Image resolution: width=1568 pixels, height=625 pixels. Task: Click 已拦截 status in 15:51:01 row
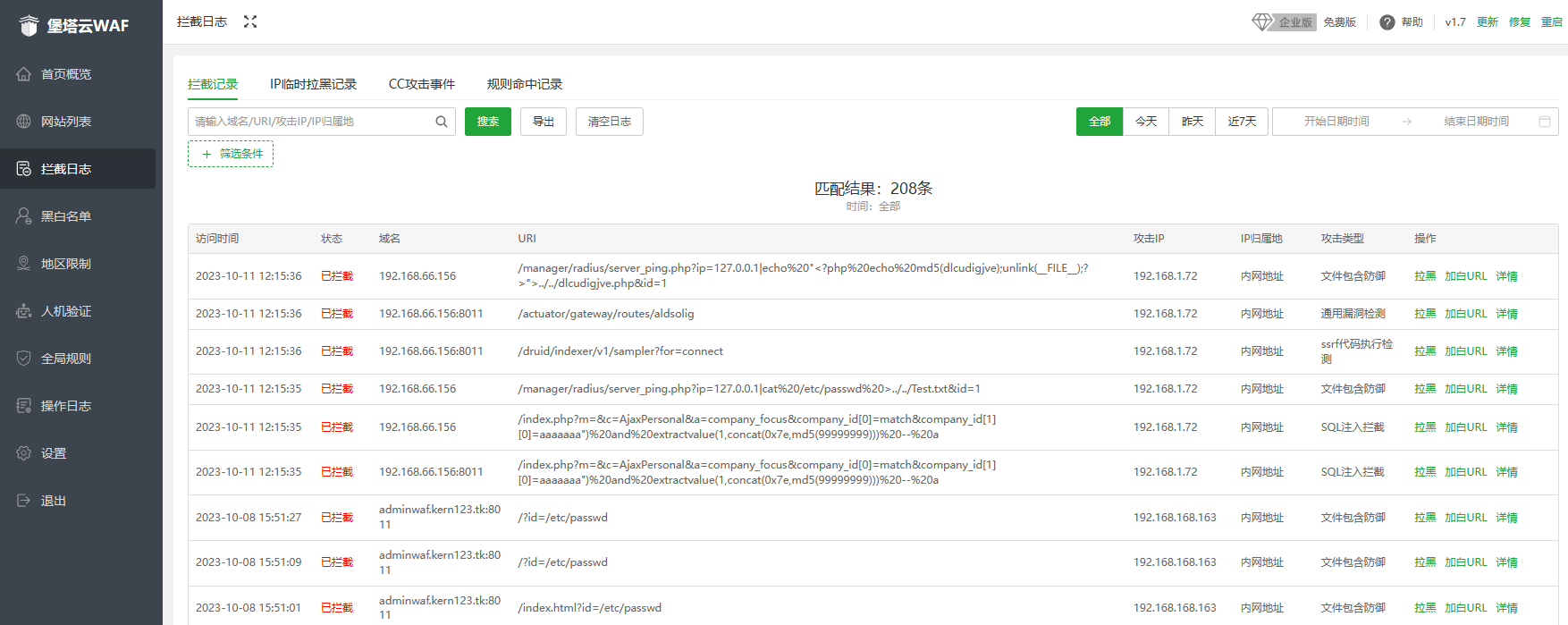pos(337,608)
